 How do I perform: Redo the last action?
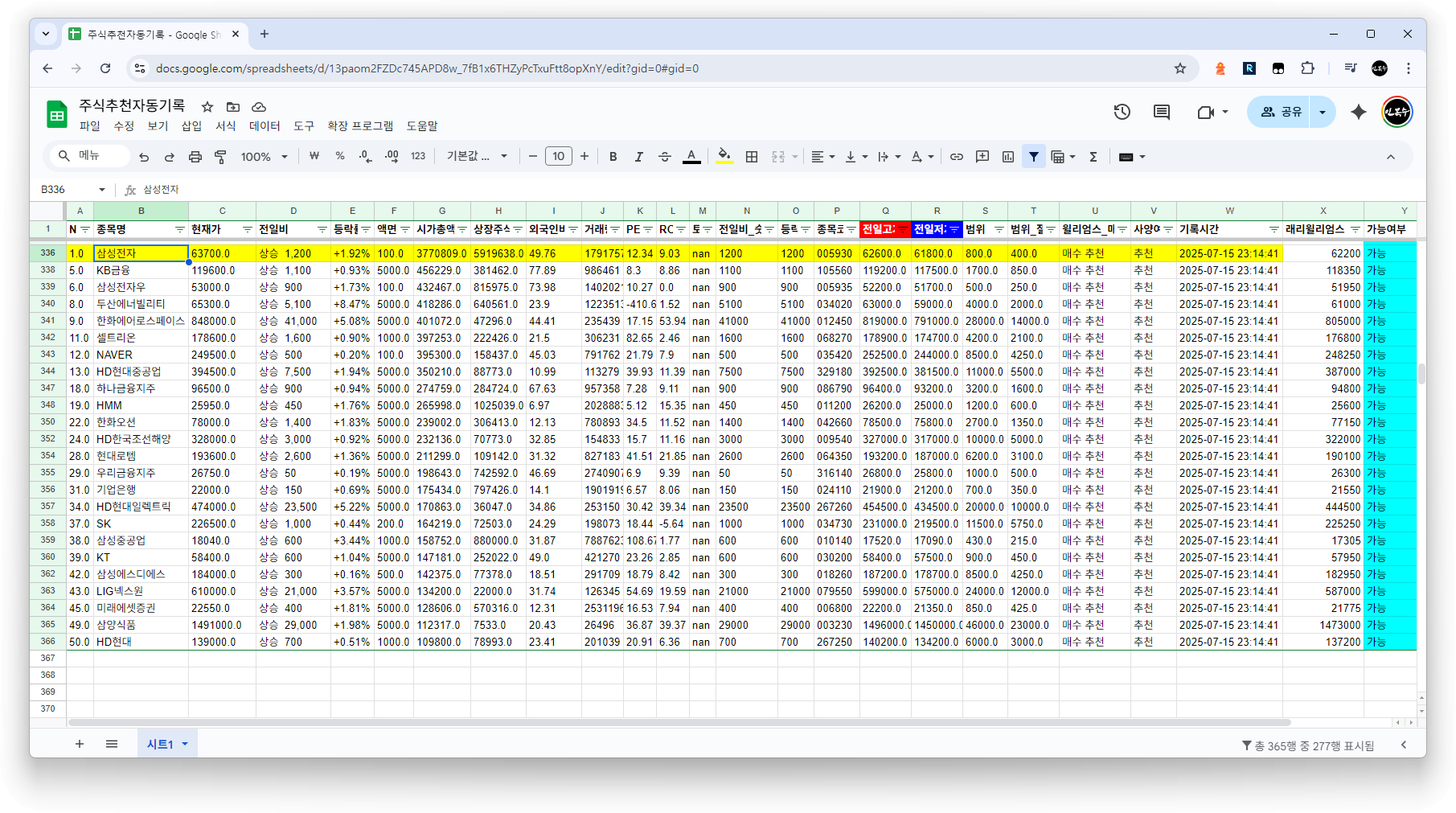pyautogui.click(x=169, y=157)
